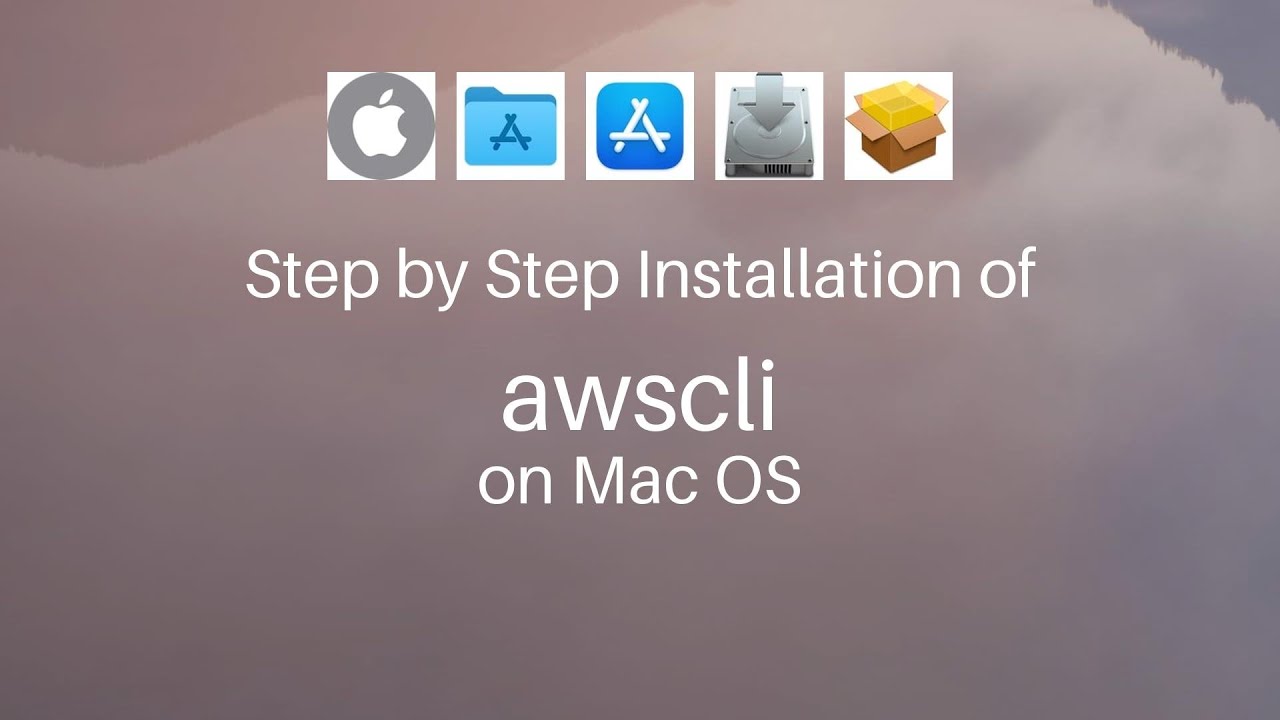Click the open cardboard package box icon
Screen dimensions: 1280x720
(x=898, y=126)
